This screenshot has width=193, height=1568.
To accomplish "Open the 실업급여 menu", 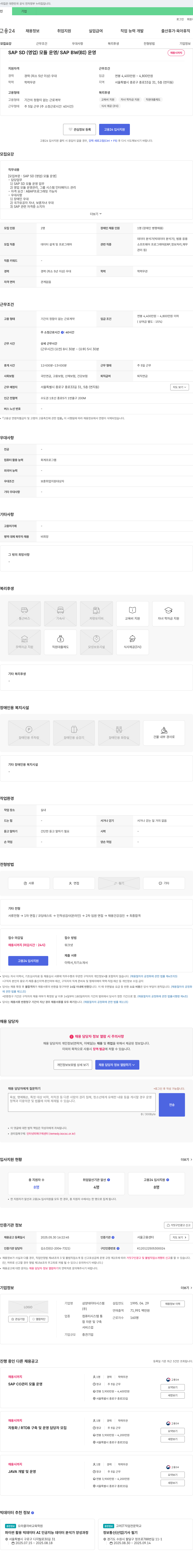I will 95,31.
